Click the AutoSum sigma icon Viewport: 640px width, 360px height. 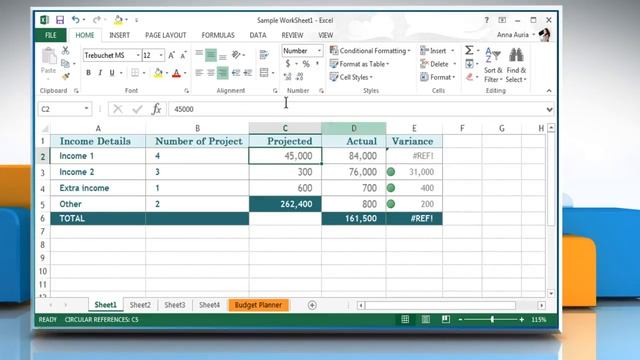coord(469,50)
